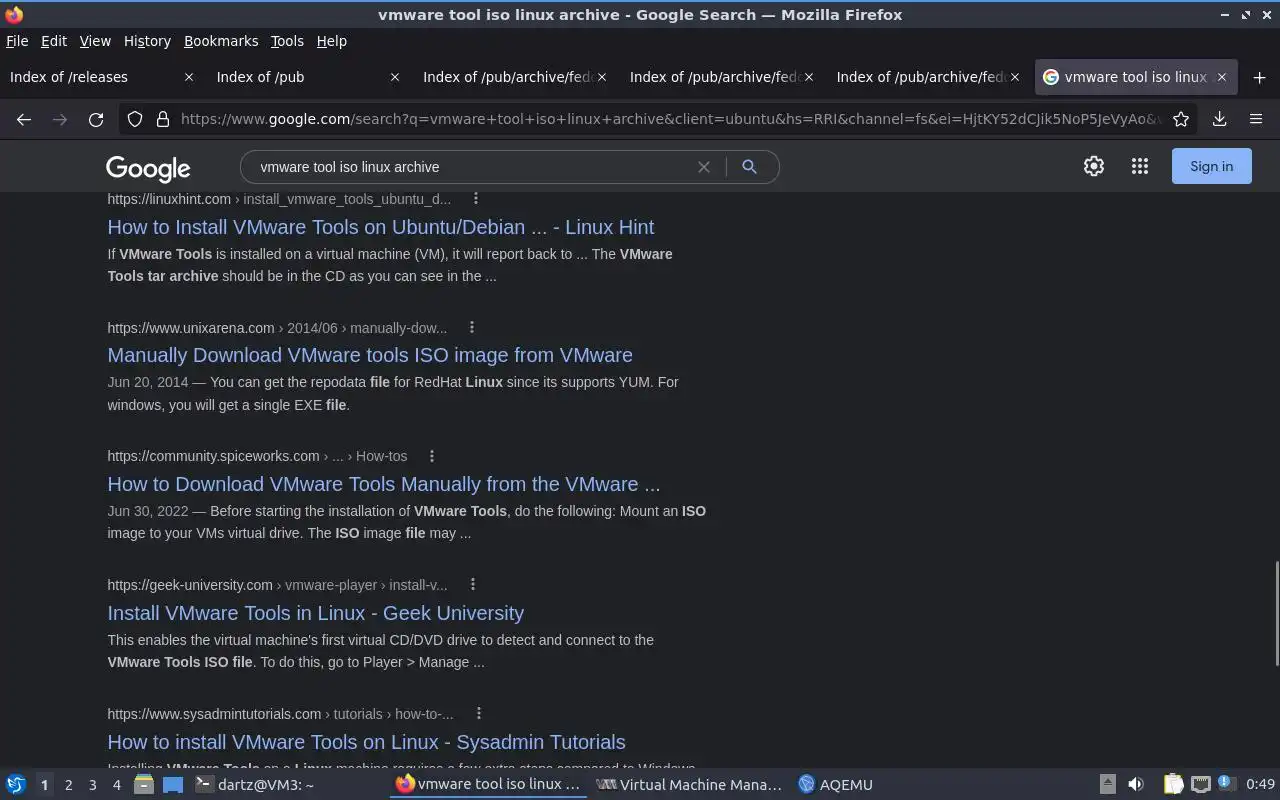The width and height of the screenshot is (1280, 800).
Task: Open a new browser tab
Action: [x=1259, y=77]
